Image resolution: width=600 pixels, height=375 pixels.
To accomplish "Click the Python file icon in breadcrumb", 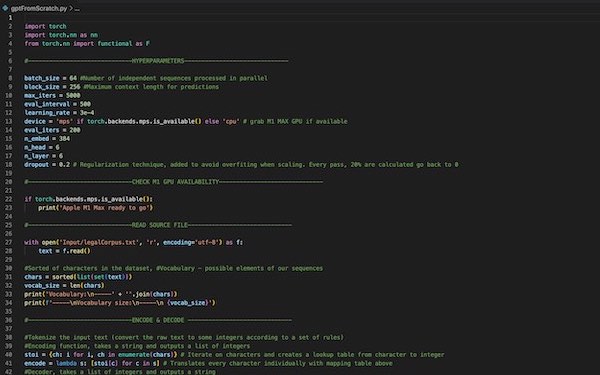I will (x=5, y=8).
